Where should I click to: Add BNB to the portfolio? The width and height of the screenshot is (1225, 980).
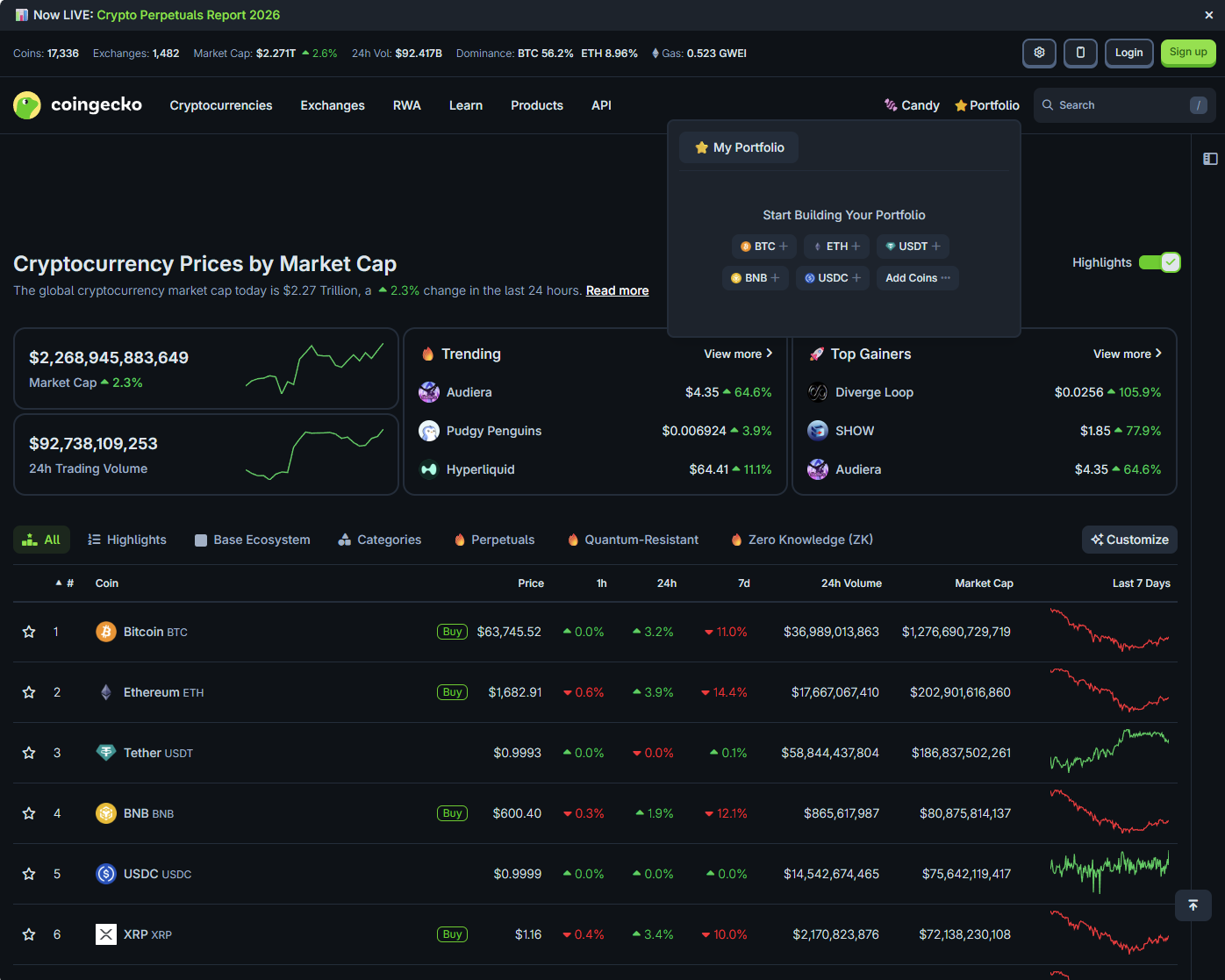[x=756, y=278]
